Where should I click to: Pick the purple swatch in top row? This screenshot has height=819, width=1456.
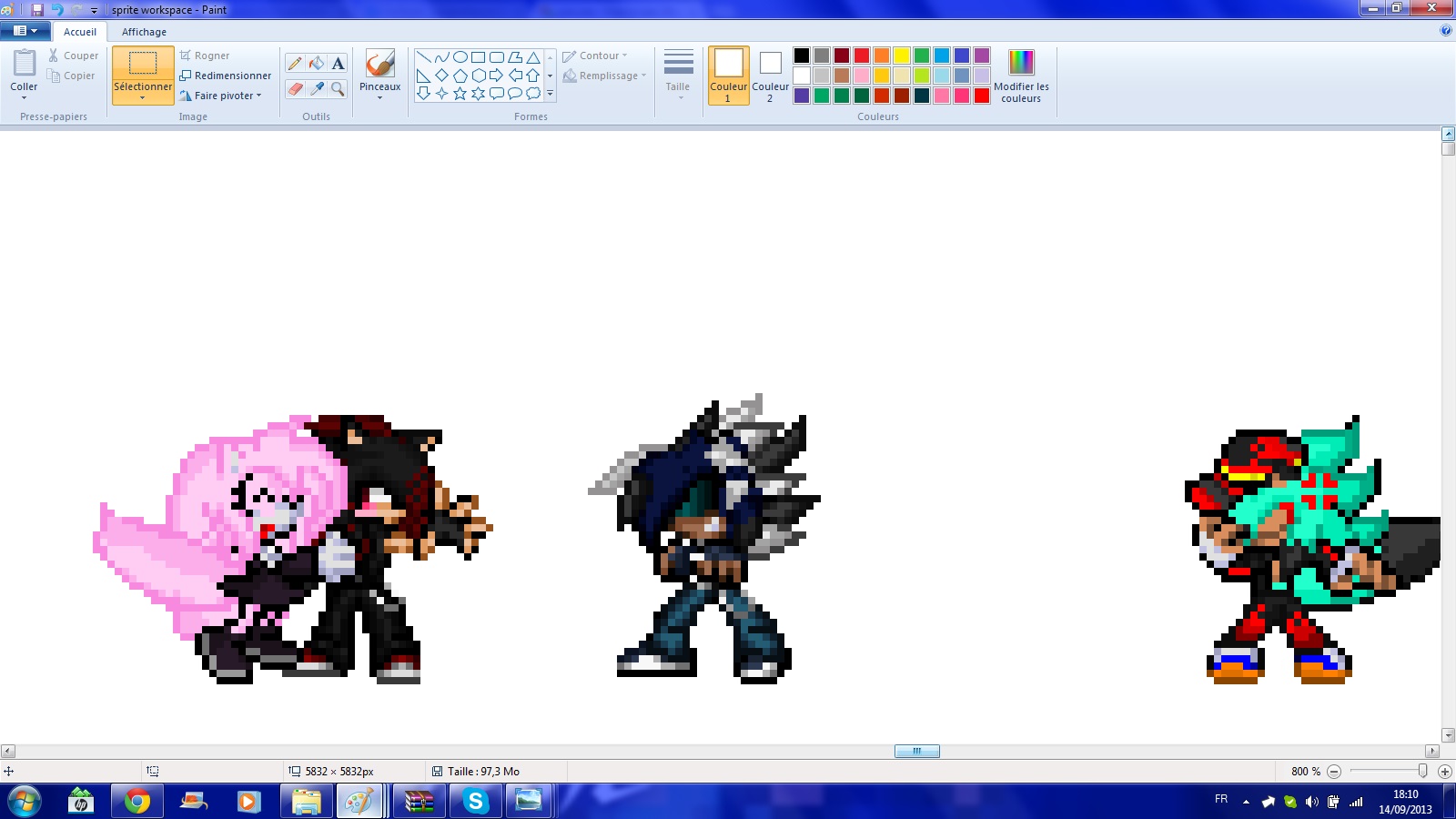tap(982, 56)
